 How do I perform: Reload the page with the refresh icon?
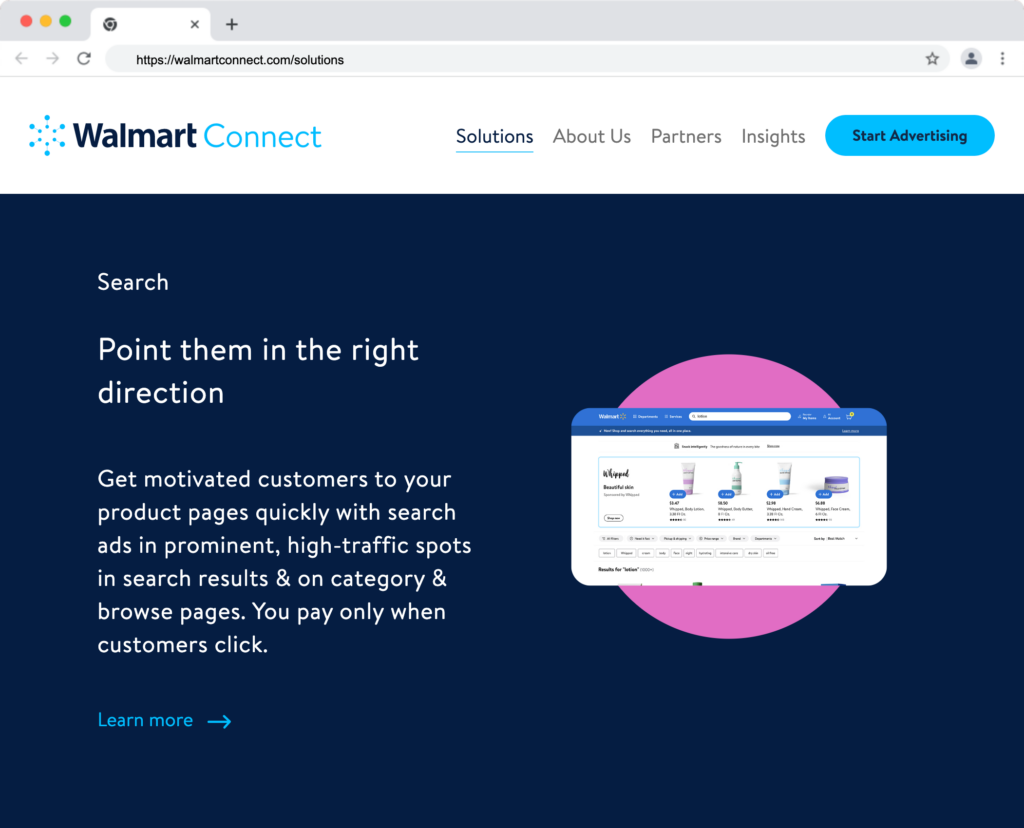[x=84, y=59]
